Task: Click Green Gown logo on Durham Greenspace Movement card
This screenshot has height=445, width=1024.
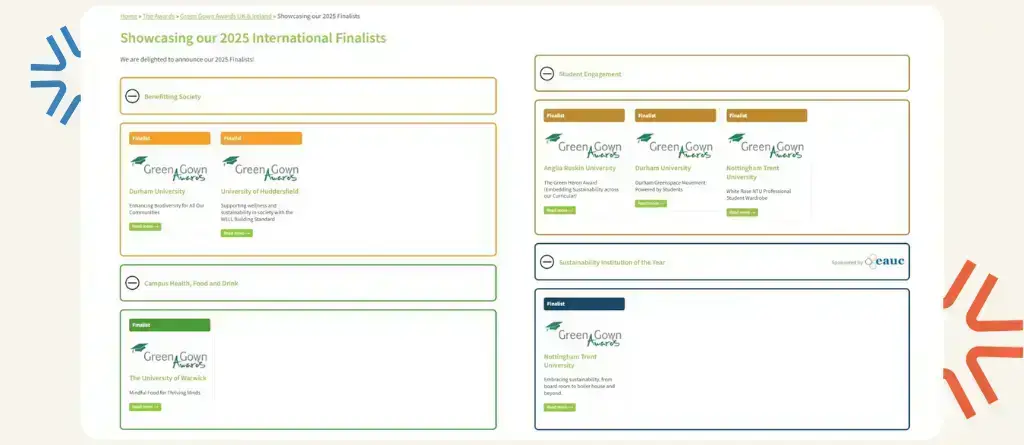Action: [x=675, y=146]
